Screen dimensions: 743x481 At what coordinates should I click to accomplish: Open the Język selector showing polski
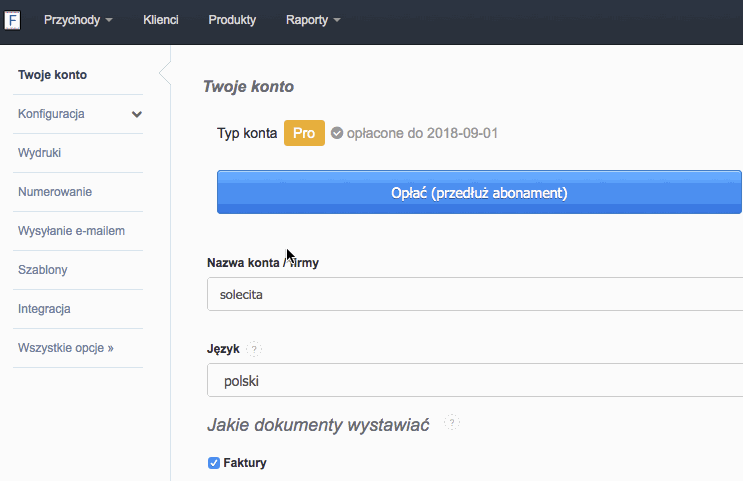(x=474, y=381)
